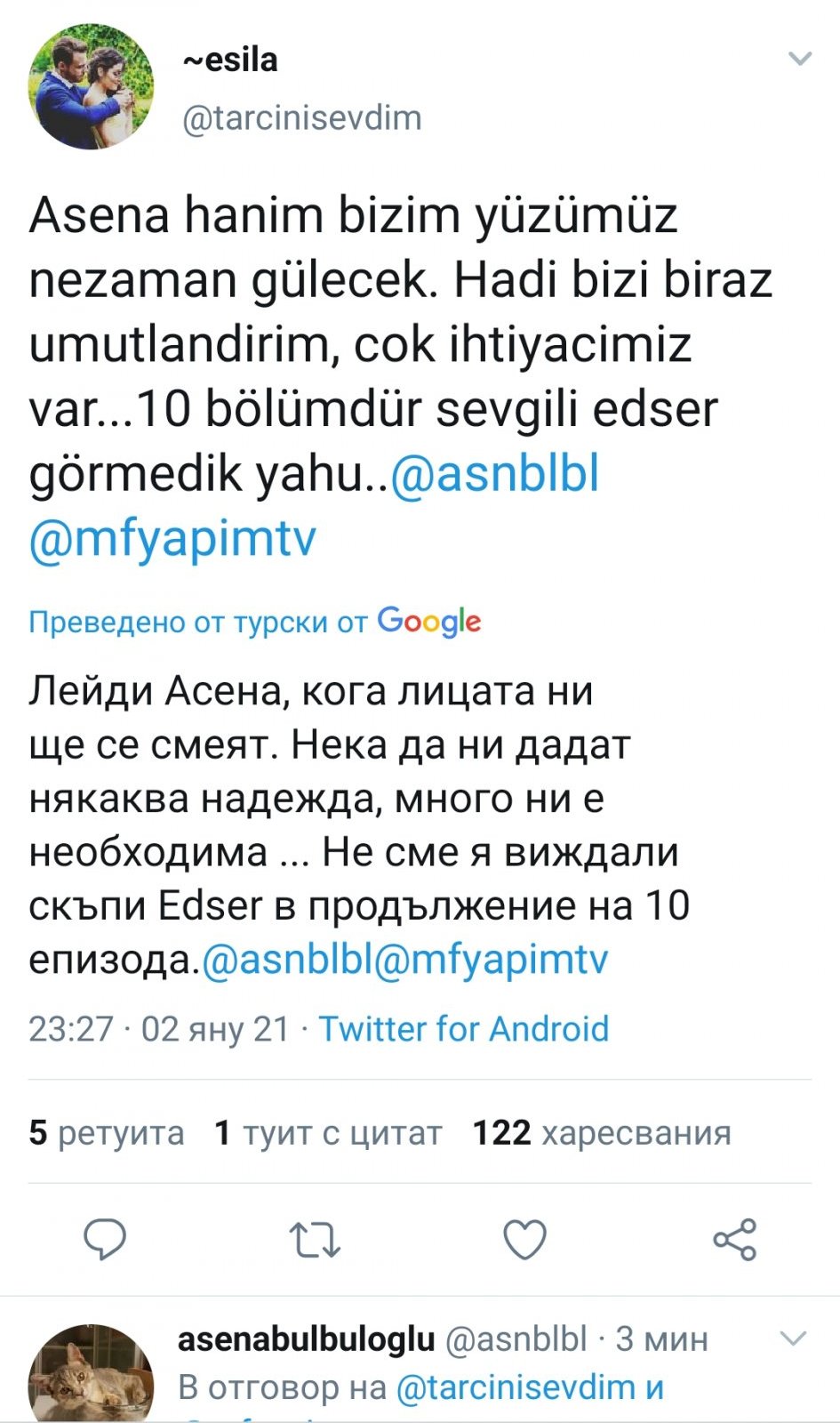The height and width of the screenshot is (1423, 840).
Task: Open asenabulbuloglu cat avatar
Action: (x=92, y=1374)
